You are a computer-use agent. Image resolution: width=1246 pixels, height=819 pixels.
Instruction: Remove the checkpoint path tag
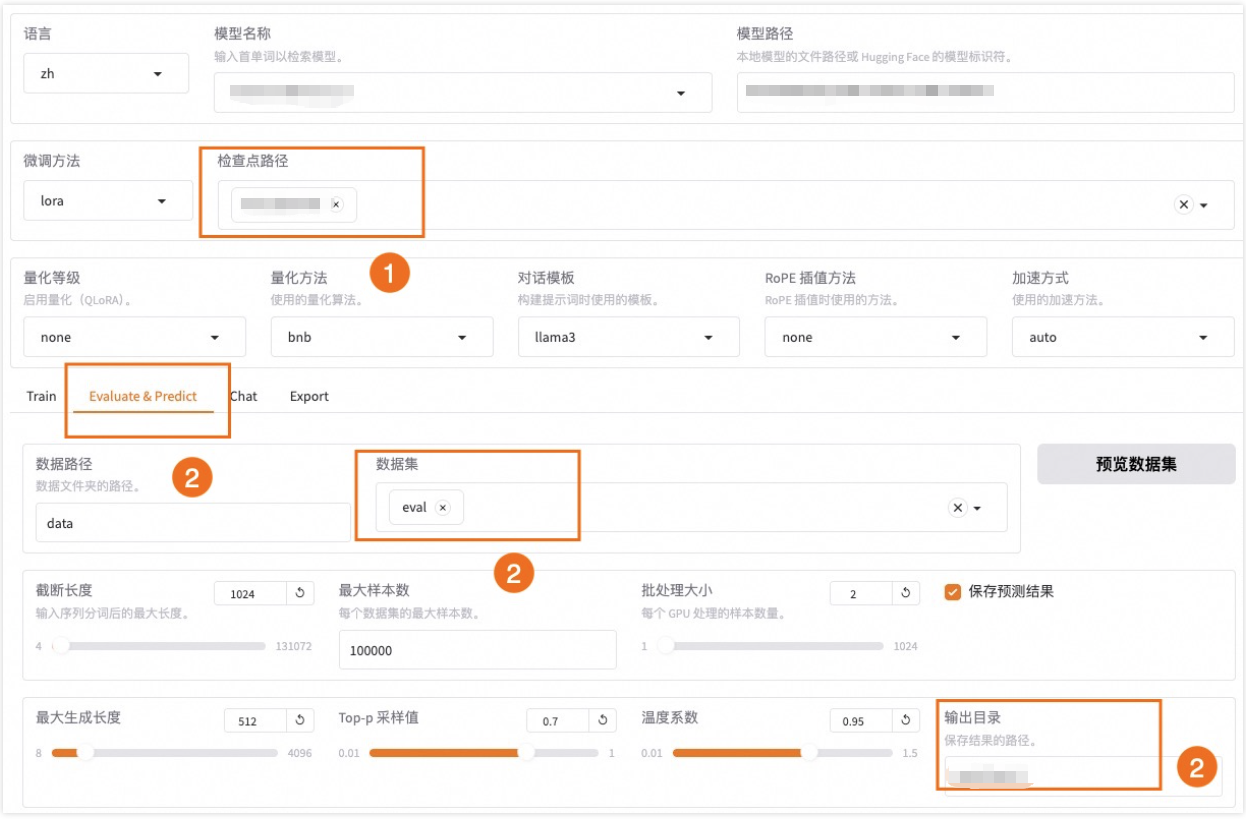(336, 204)
